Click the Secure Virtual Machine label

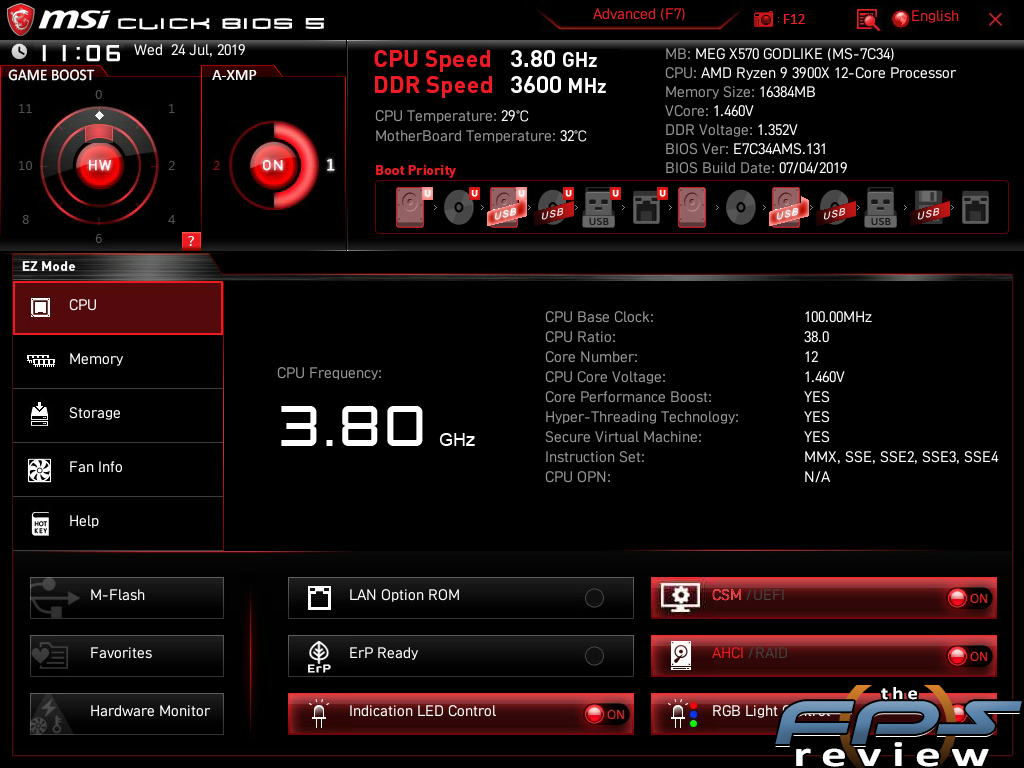(x=623, y=437)
